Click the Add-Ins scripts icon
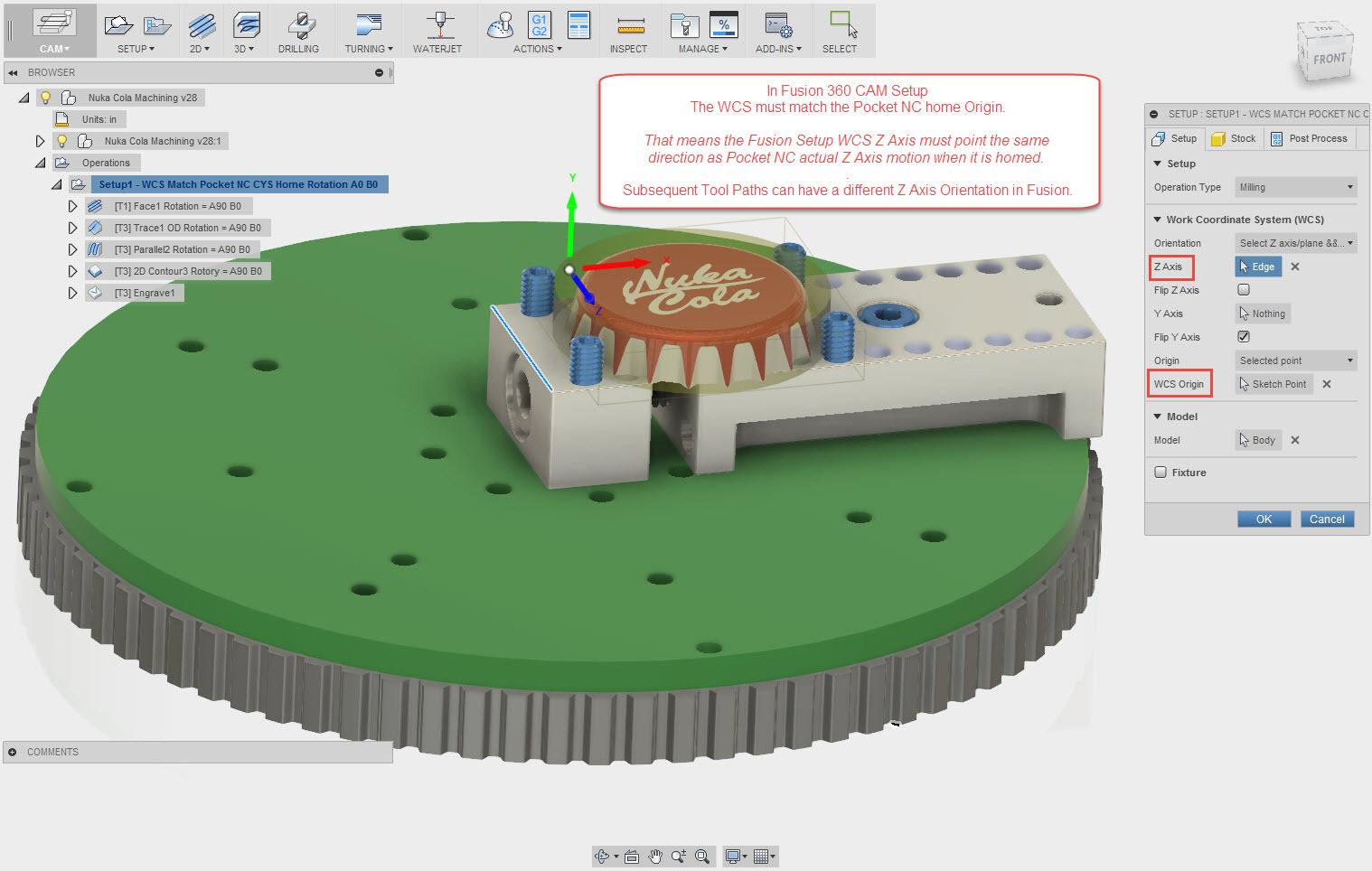Viewport: 1372px width, 871px height. (x=778, y=25)
